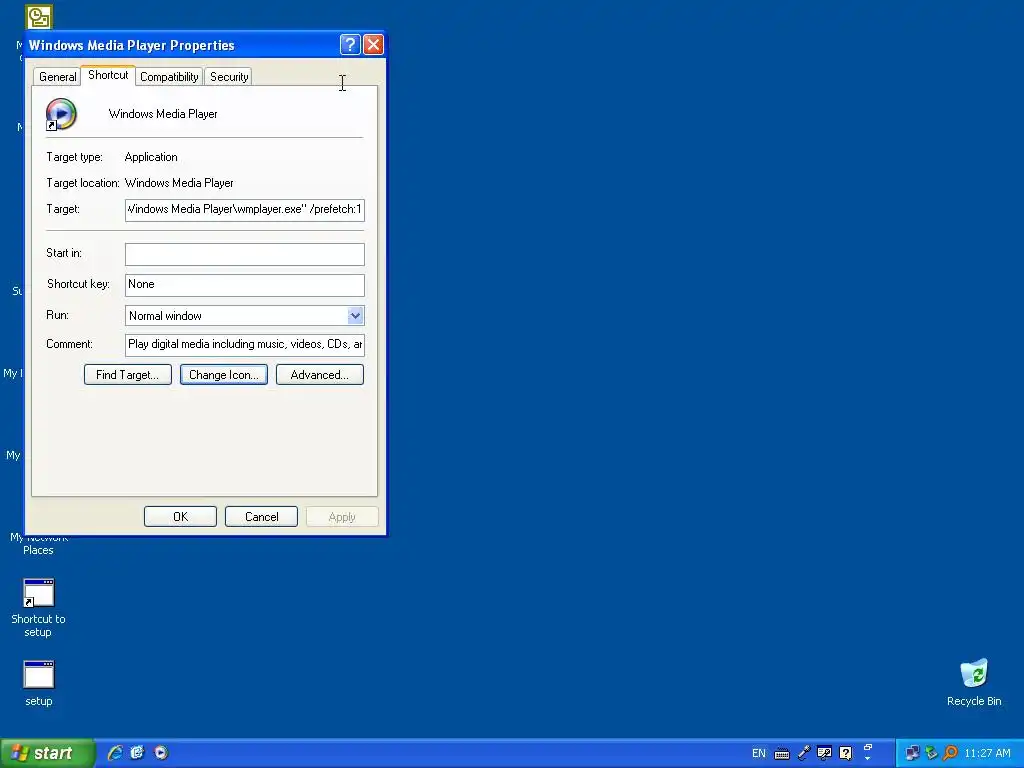Click the language bar restore/options icon
This screenshot has height=768, width=1024.
tap(868, 748)
